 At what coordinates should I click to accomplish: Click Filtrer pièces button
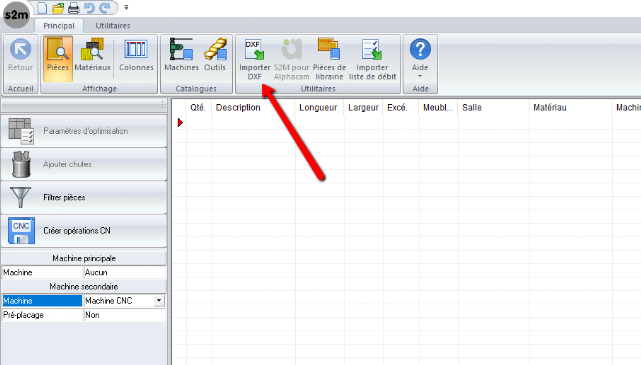[84, 197]
